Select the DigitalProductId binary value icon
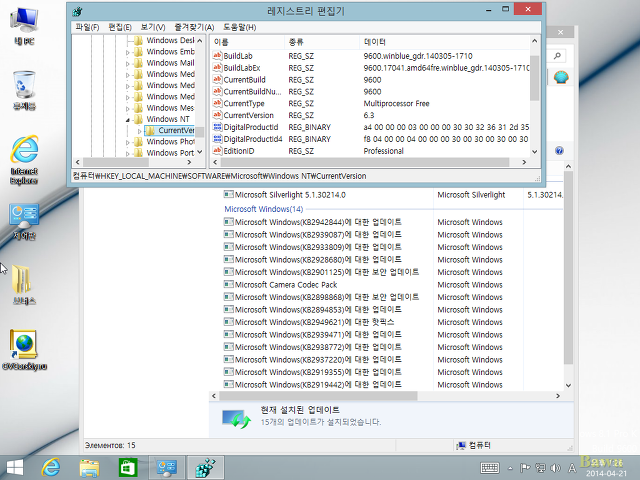 (x=217, y=127)
